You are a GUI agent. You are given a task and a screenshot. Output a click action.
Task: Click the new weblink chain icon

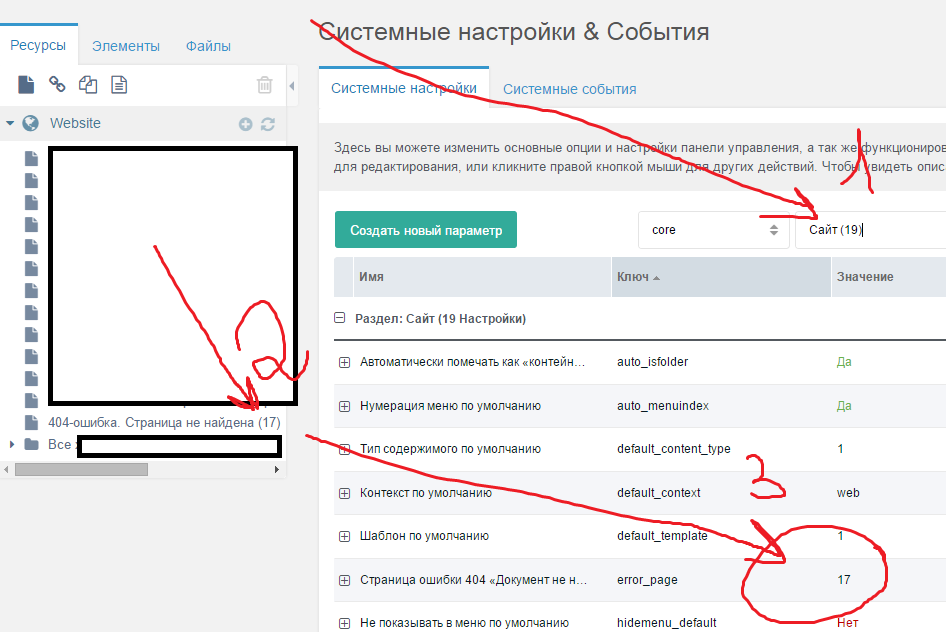tap(57, 84)
